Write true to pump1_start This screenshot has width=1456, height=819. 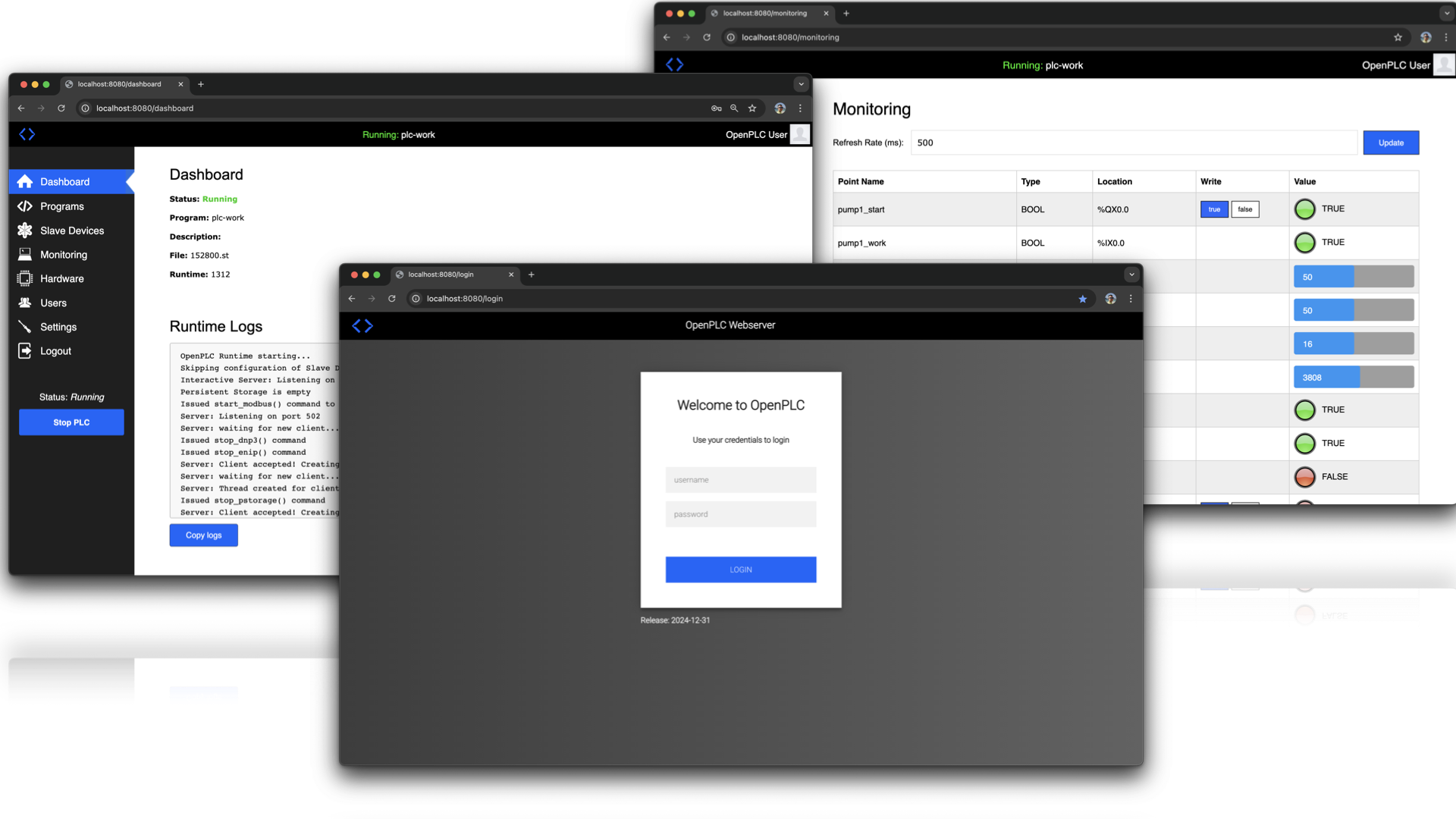click(1214, 209)
